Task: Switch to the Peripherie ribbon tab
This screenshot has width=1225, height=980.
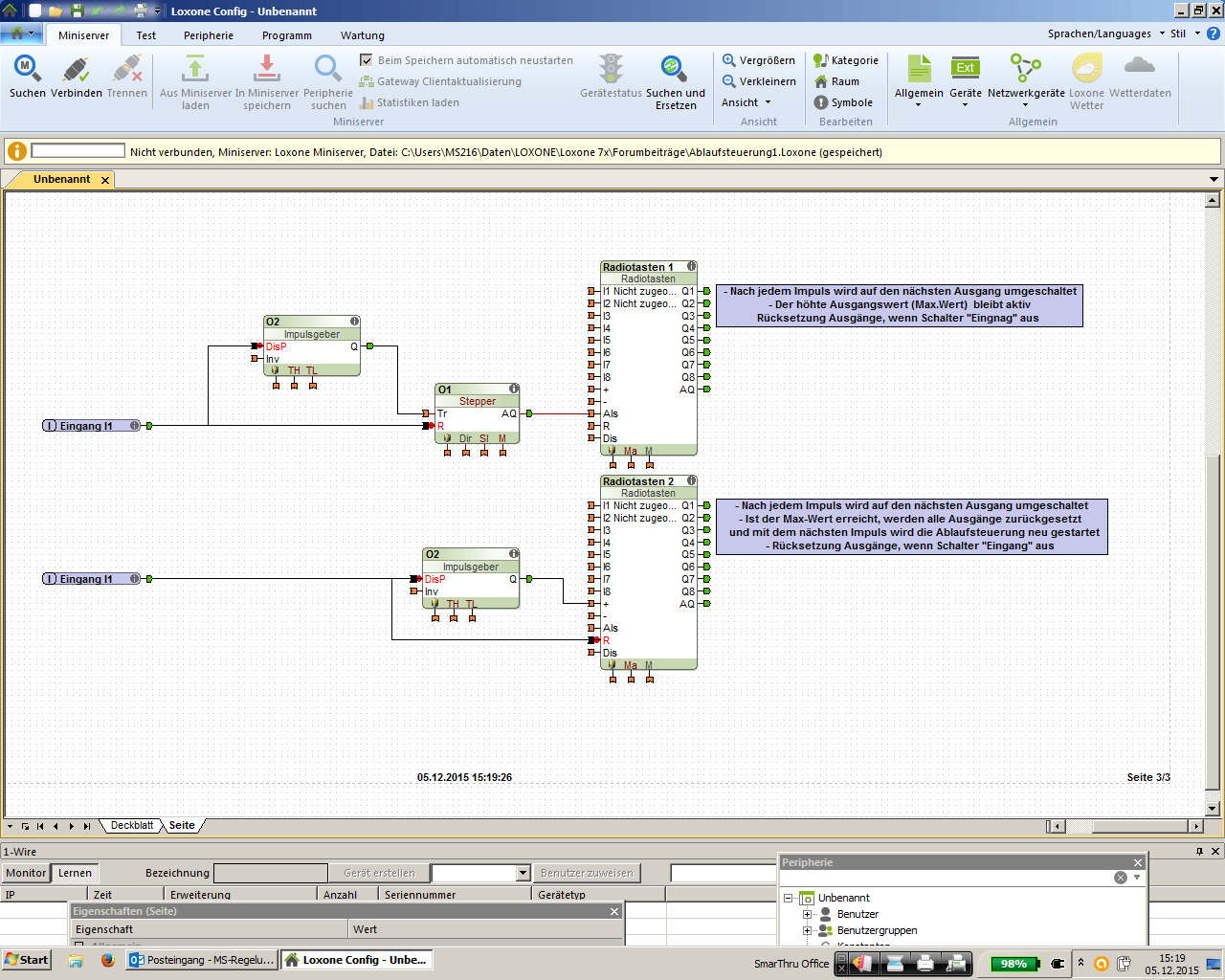Action: tap(209, 35)
